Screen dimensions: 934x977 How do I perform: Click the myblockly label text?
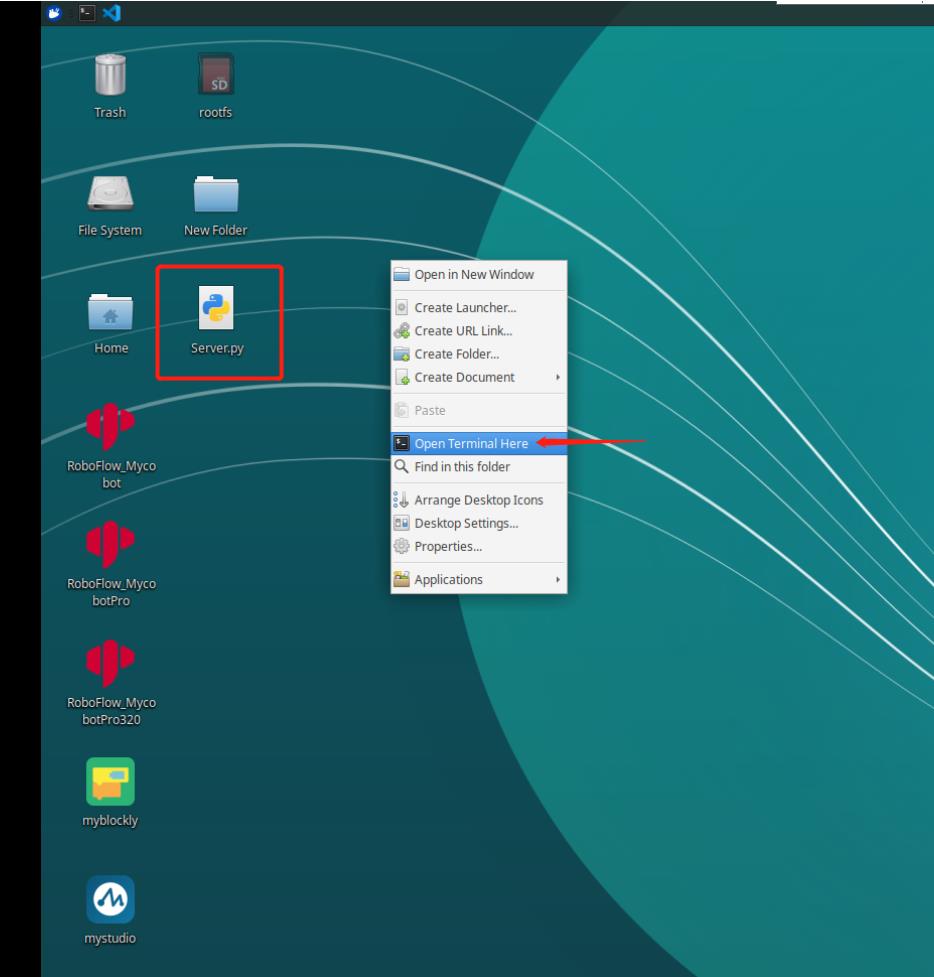point(110,821)
